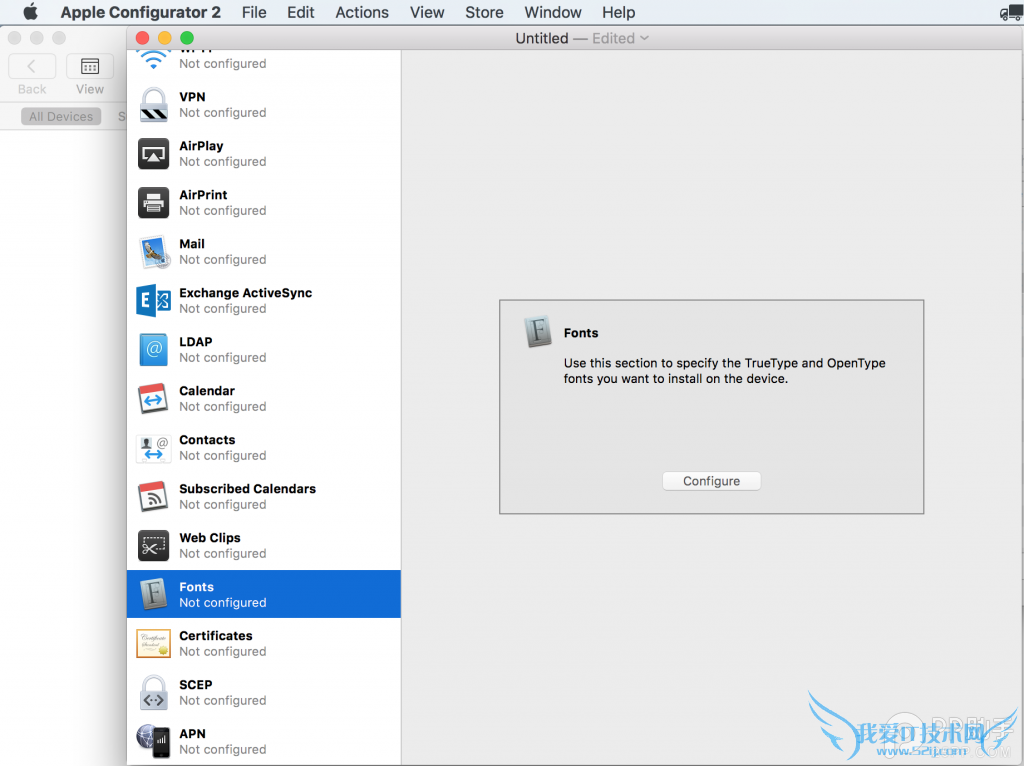Open the Calendar payload icon

[x=153, y=399]
